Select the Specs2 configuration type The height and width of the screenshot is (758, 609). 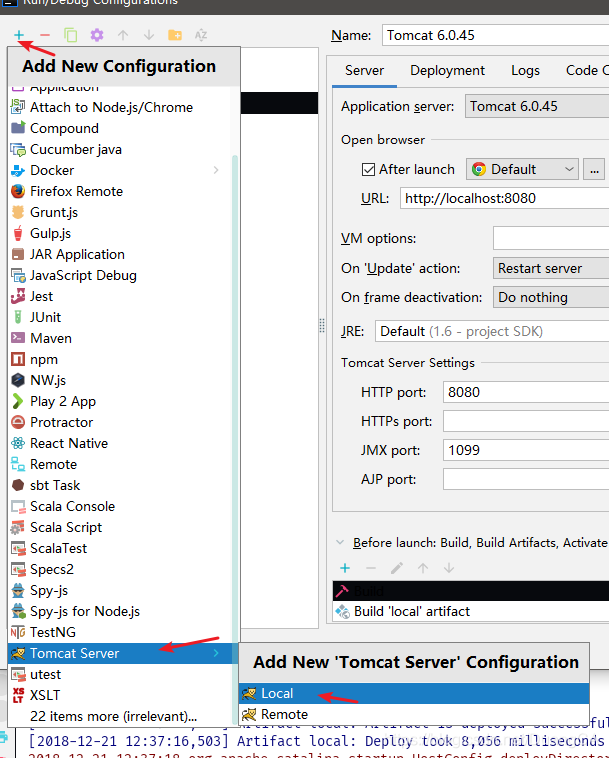click(120, 569)
